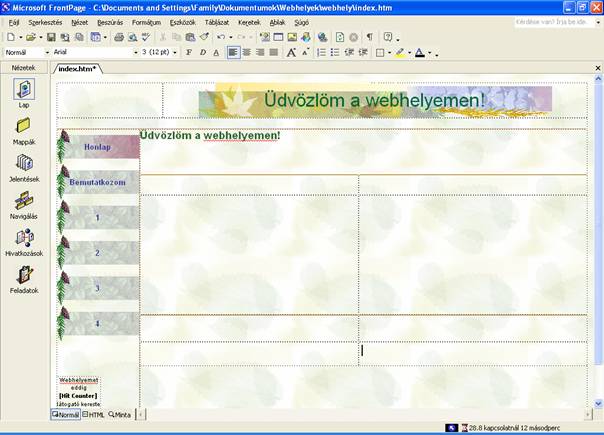Show the Hivatkozások hyperlinks view
Viewport: 604px width, 435px height.
24,238
